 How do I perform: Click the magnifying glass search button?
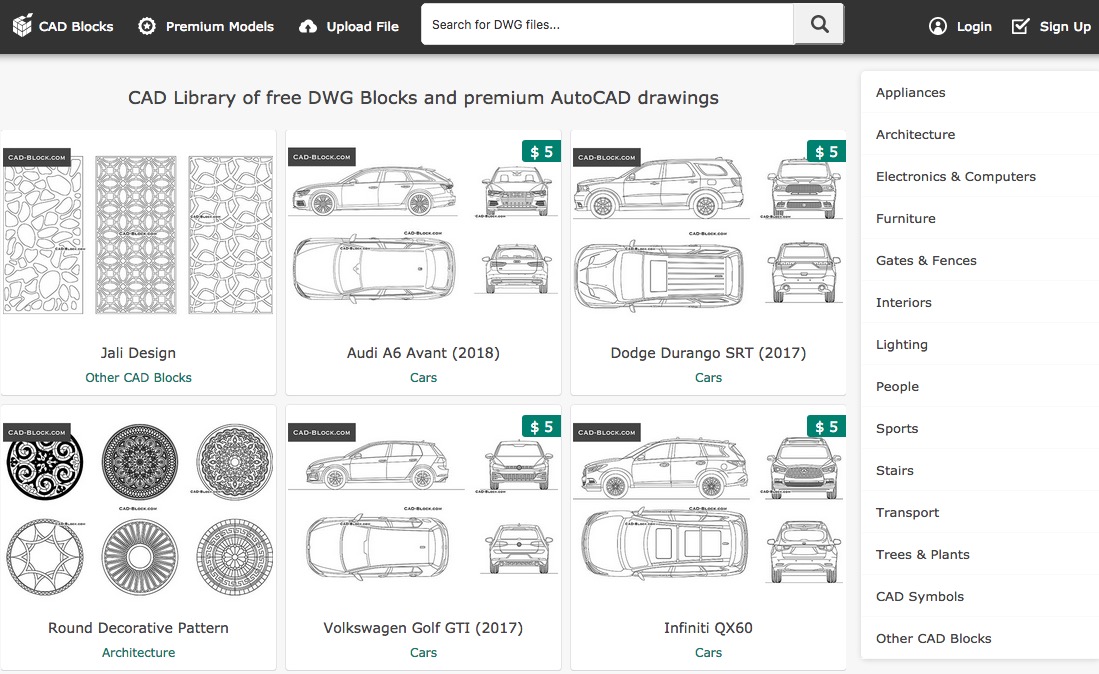[819, 25]
